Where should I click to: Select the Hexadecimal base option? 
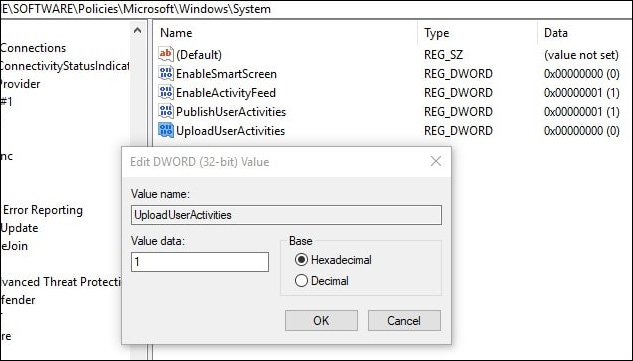coord(333,260)
